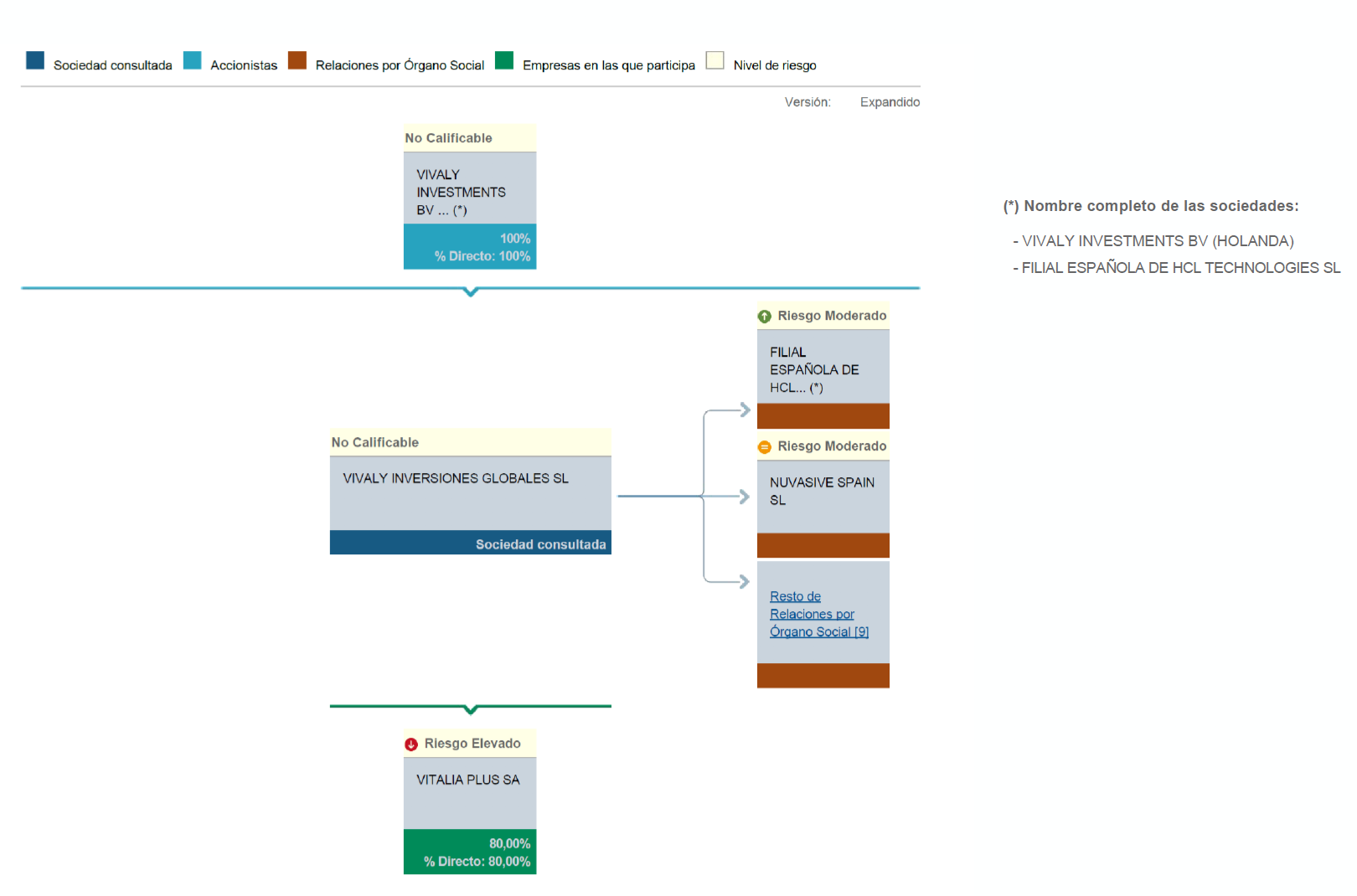
Task: Click the arrow connector leading to Resto de Relaciones
Action: click(x=742, y=579)
